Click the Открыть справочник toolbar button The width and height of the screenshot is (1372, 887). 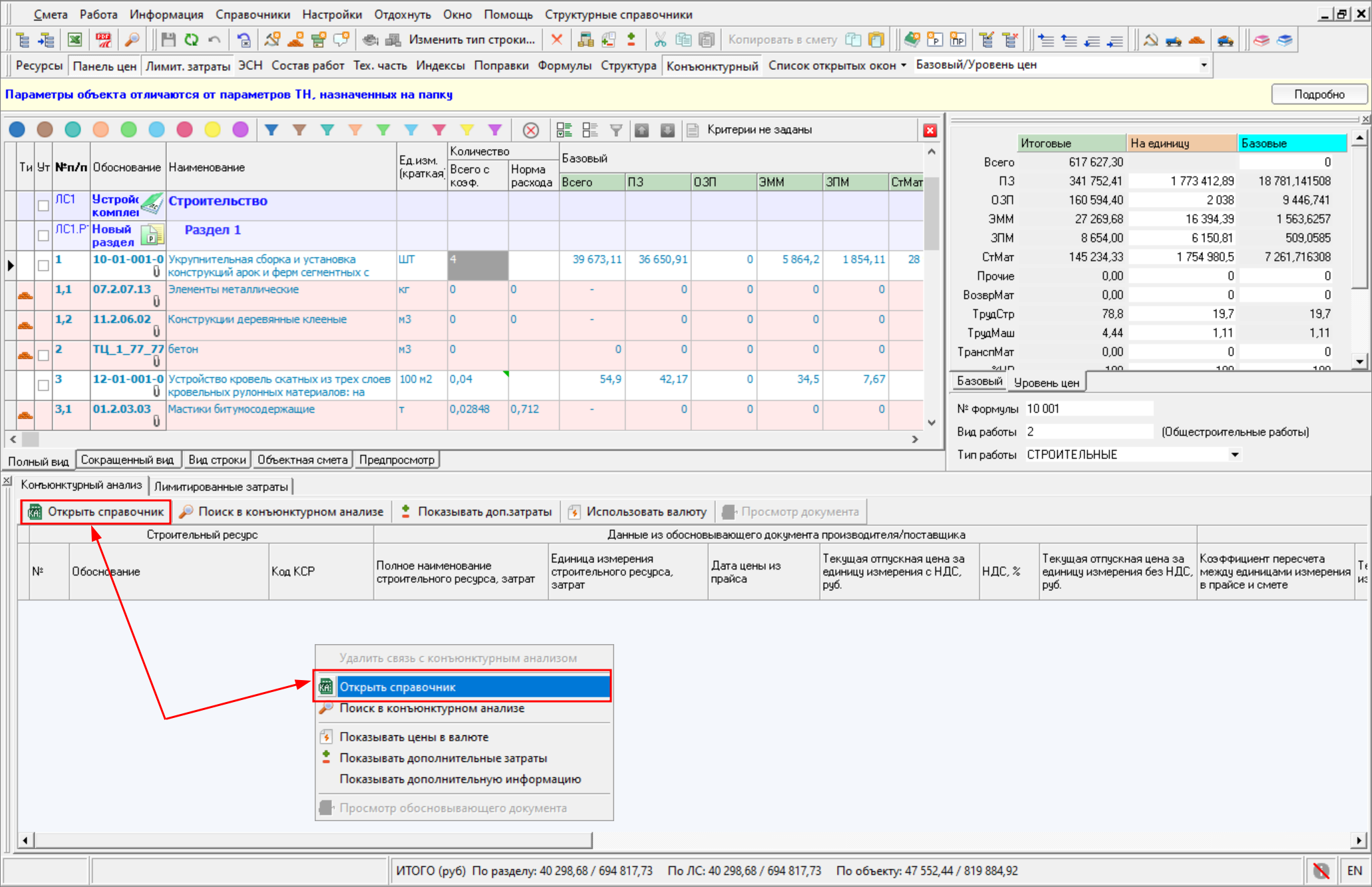click(x=96, y=512)
